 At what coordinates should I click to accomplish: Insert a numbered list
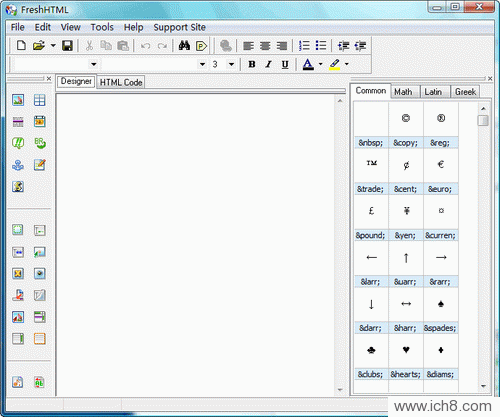tap(304, 45)
